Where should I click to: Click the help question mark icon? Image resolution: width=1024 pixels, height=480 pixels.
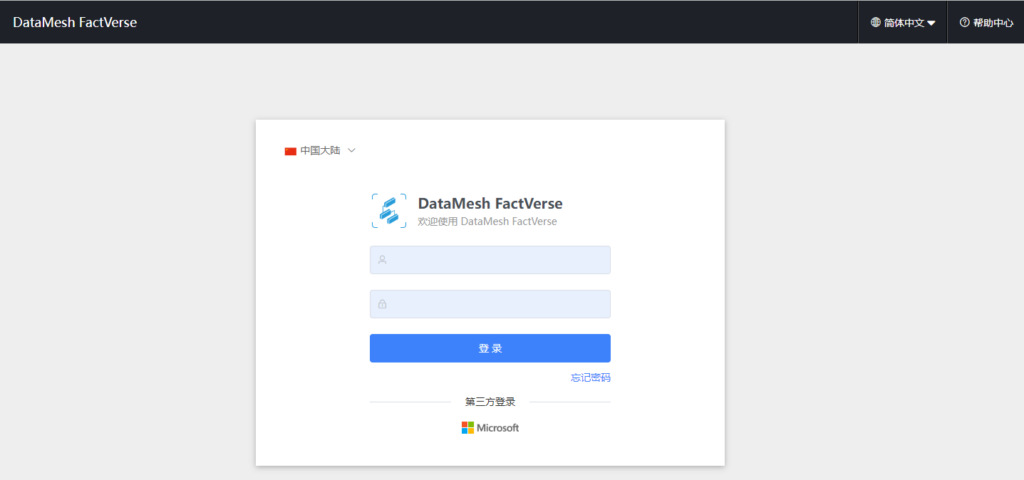965,22
